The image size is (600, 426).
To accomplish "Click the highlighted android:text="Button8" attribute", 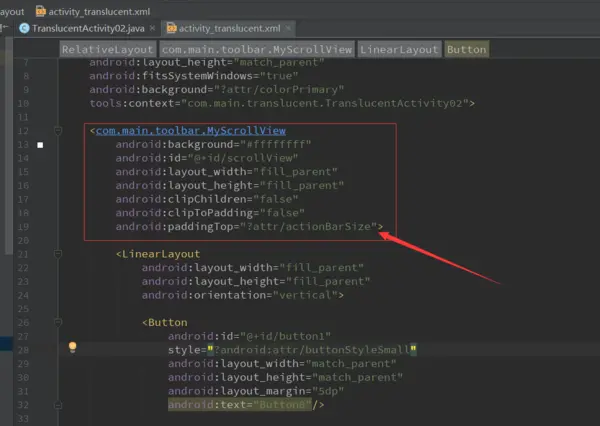I will [x=240, y=405].
